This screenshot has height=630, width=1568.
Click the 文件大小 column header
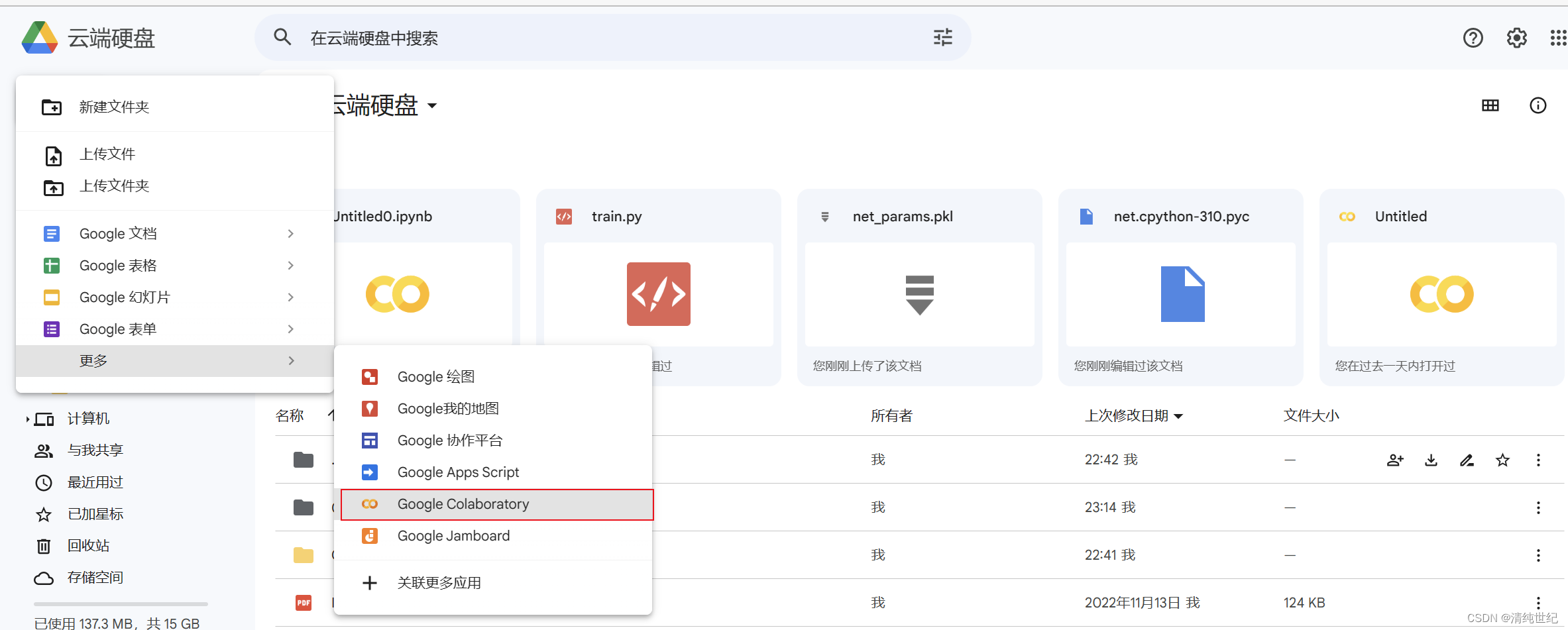pyautogui.click(x=1312, y=416)
